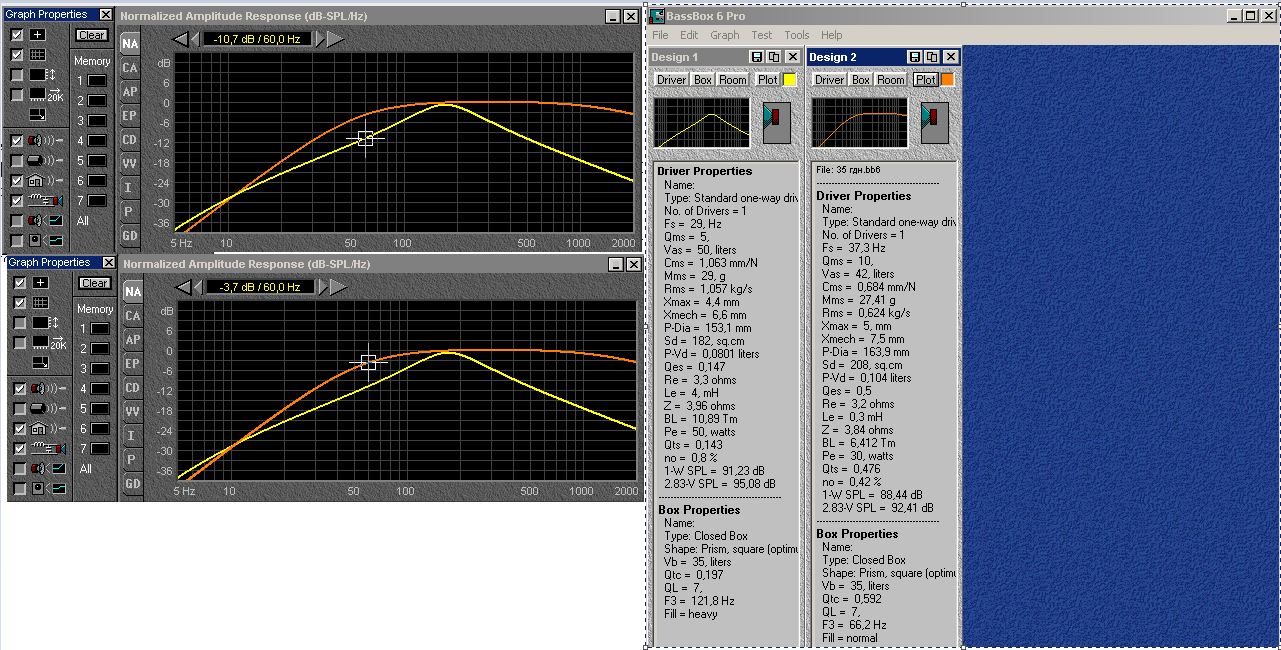Click the 20K frequency range icon in the -3,7 dB graph's properties

(x=47, y=343)
